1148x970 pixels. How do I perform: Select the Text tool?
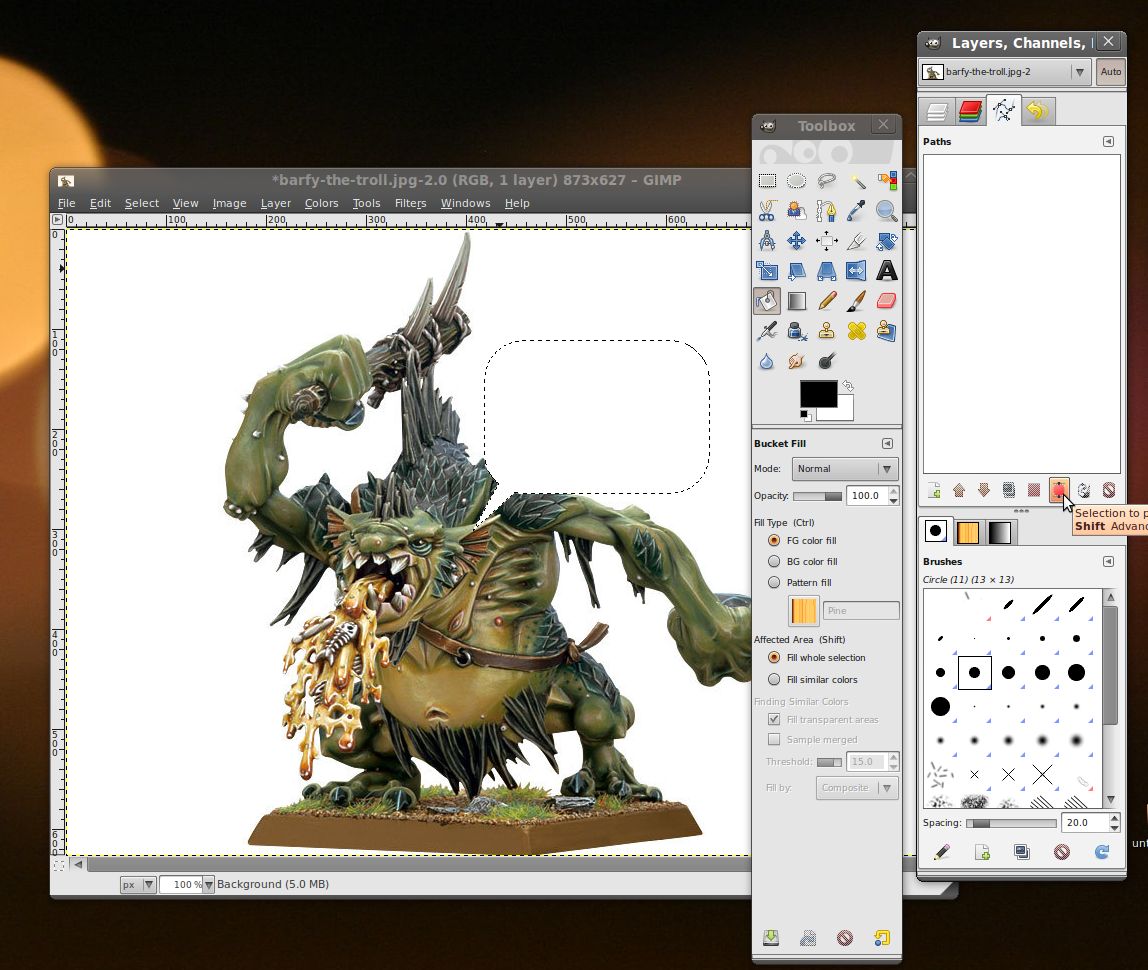[x=887, y=271]
